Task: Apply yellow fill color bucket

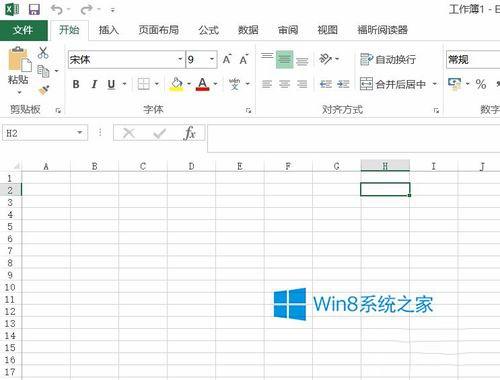Action: point(177,84)
